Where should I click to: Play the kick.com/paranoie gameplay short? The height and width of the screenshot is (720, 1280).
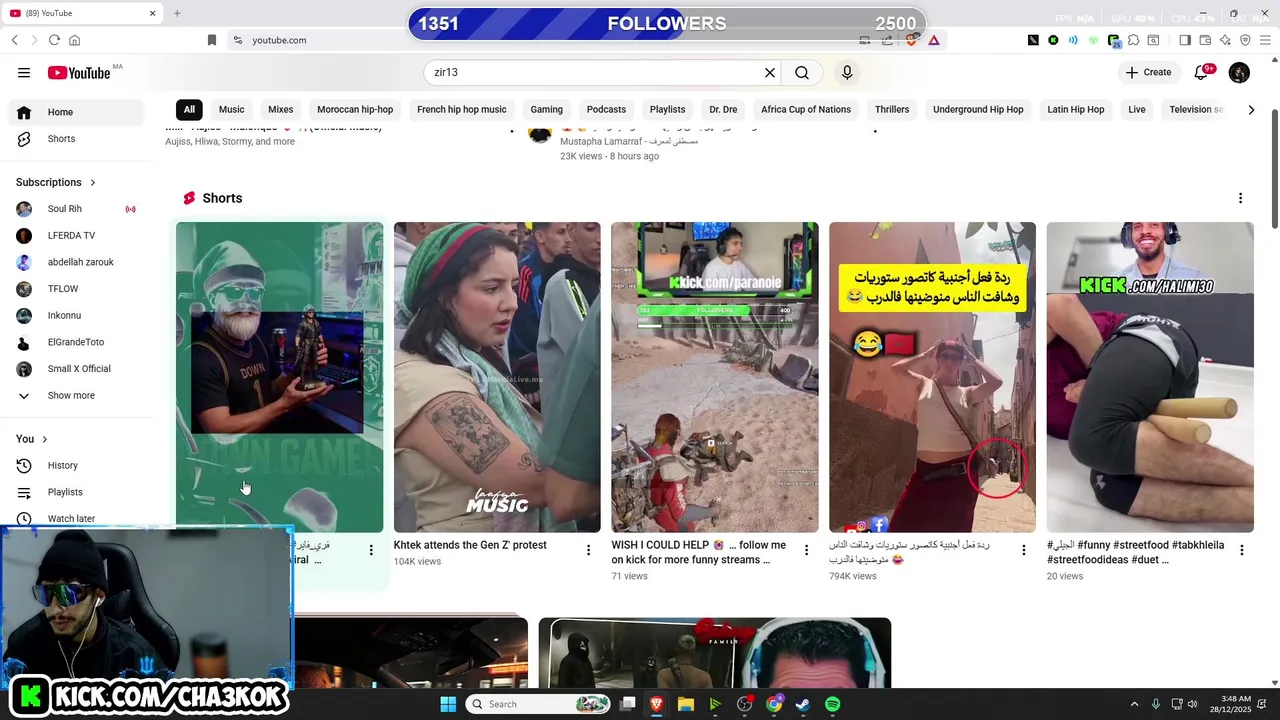pyautogui.click(x=715, y=377)
